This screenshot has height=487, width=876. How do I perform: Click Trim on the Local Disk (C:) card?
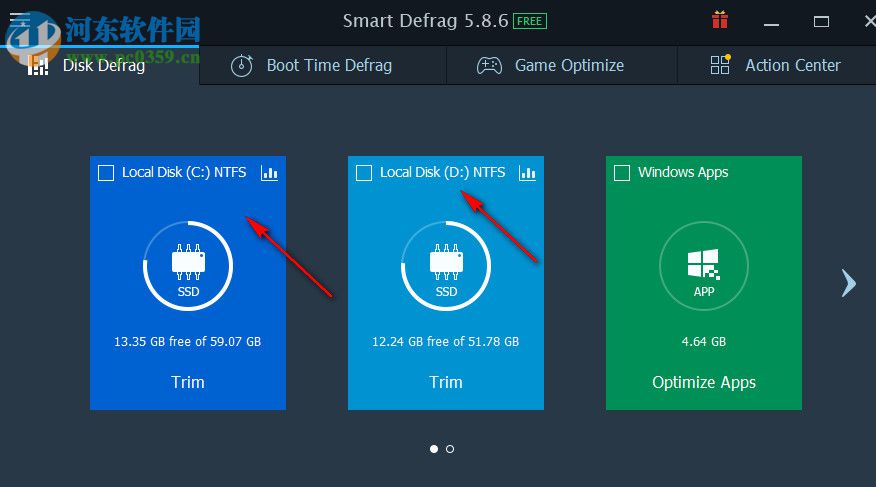click(x=188, y=382)
